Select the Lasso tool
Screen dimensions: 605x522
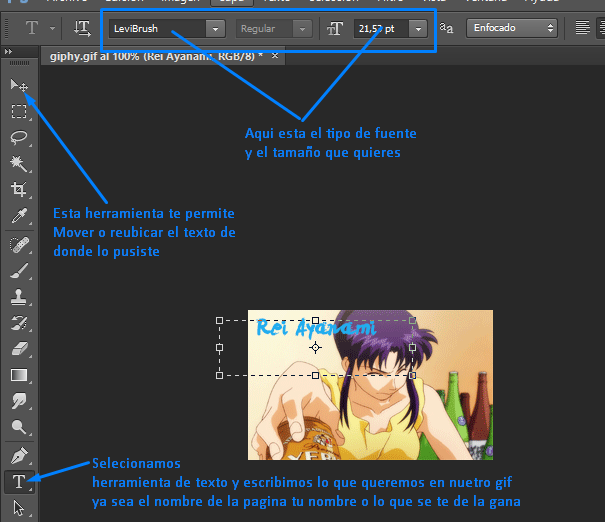(19, 138)
